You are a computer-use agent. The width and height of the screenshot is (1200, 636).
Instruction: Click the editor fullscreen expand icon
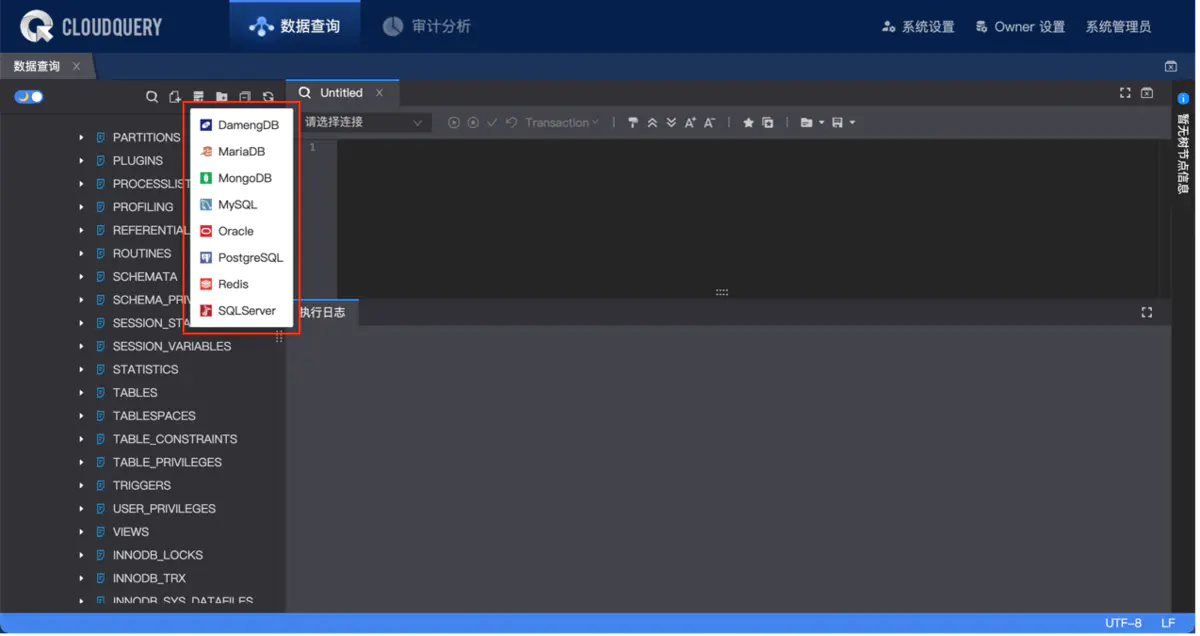click(1125, 93)
